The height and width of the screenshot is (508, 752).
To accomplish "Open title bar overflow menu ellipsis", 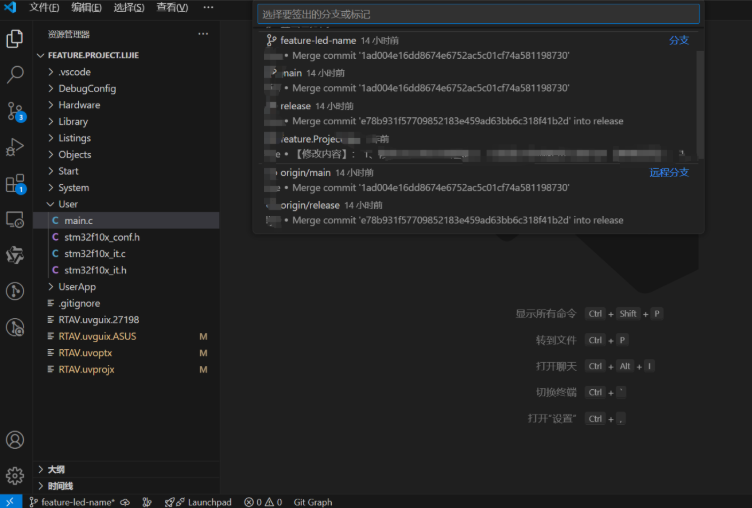I will pyautogui.click(x=208, y=7).
